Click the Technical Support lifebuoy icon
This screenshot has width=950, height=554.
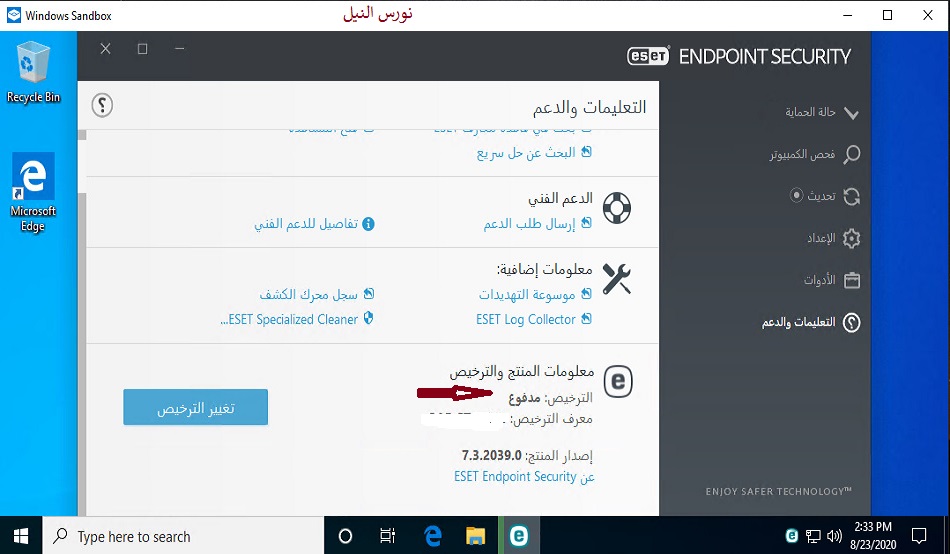click(x=616, y=207)
